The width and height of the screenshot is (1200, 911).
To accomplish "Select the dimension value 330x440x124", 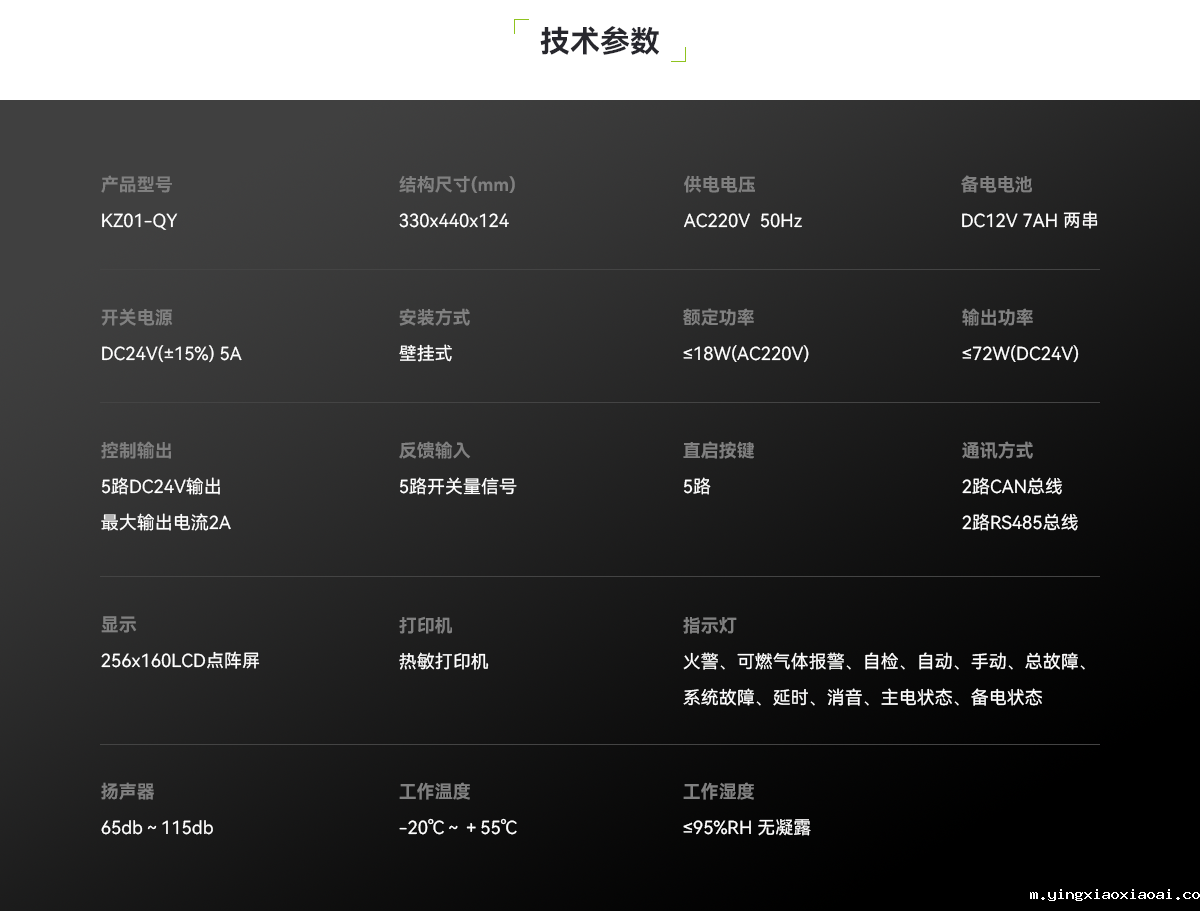I will coord(453,221).
